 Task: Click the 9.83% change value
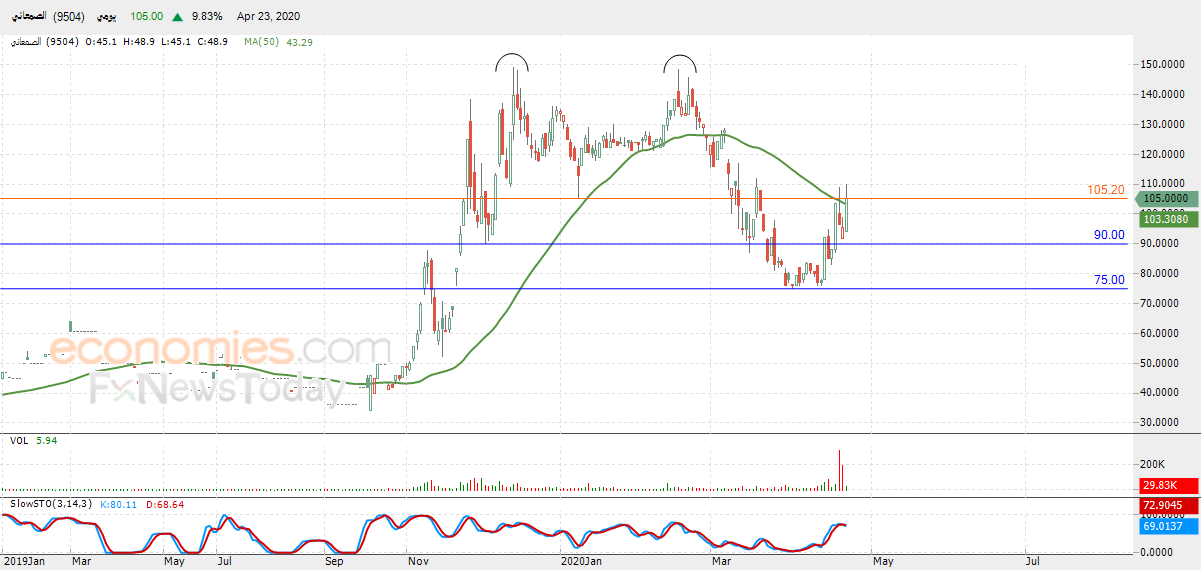point(208,17)
